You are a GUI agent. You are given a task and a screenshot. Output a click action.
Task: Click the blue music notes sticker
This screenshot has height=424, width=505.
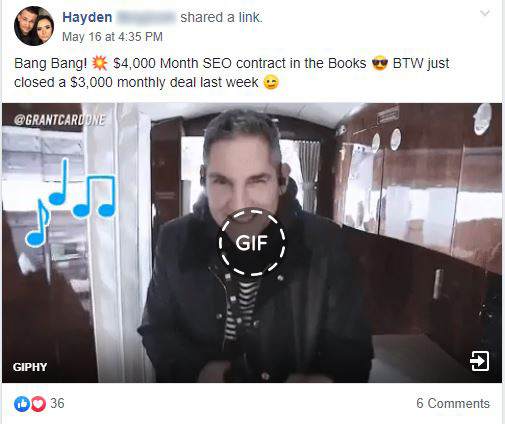pos(71,202)
